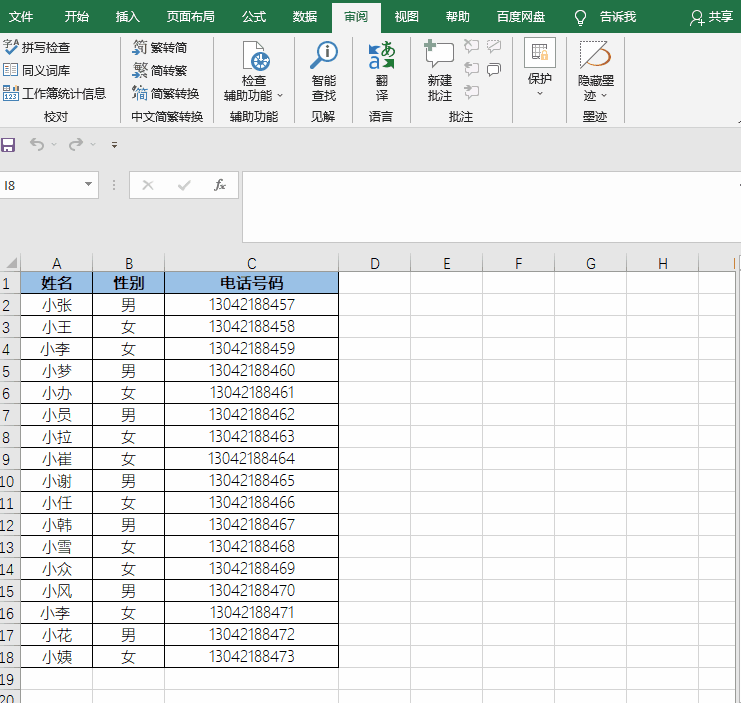Select cell containing 小张
The height and width of the screenshot is (703, 741).
[x=57, y=305]
